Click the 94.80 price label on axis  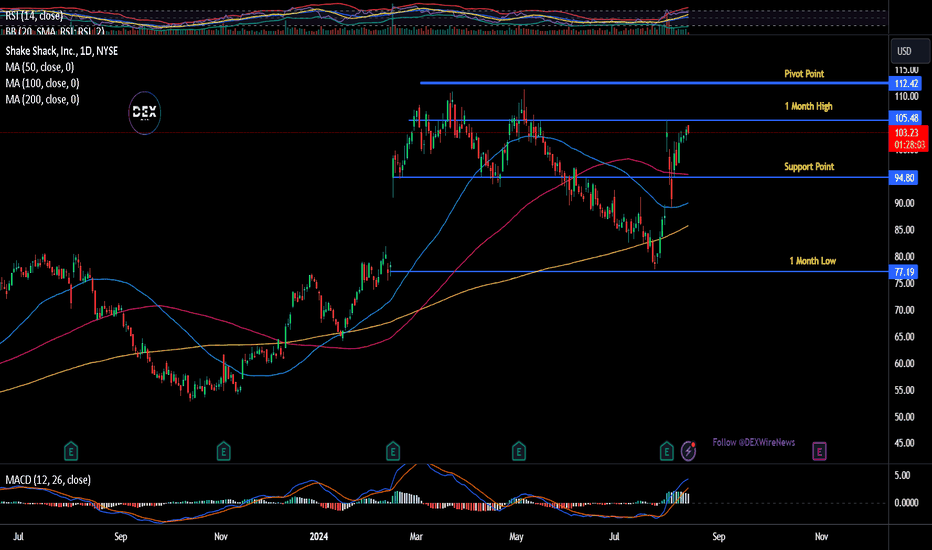[x=903, y=178]
